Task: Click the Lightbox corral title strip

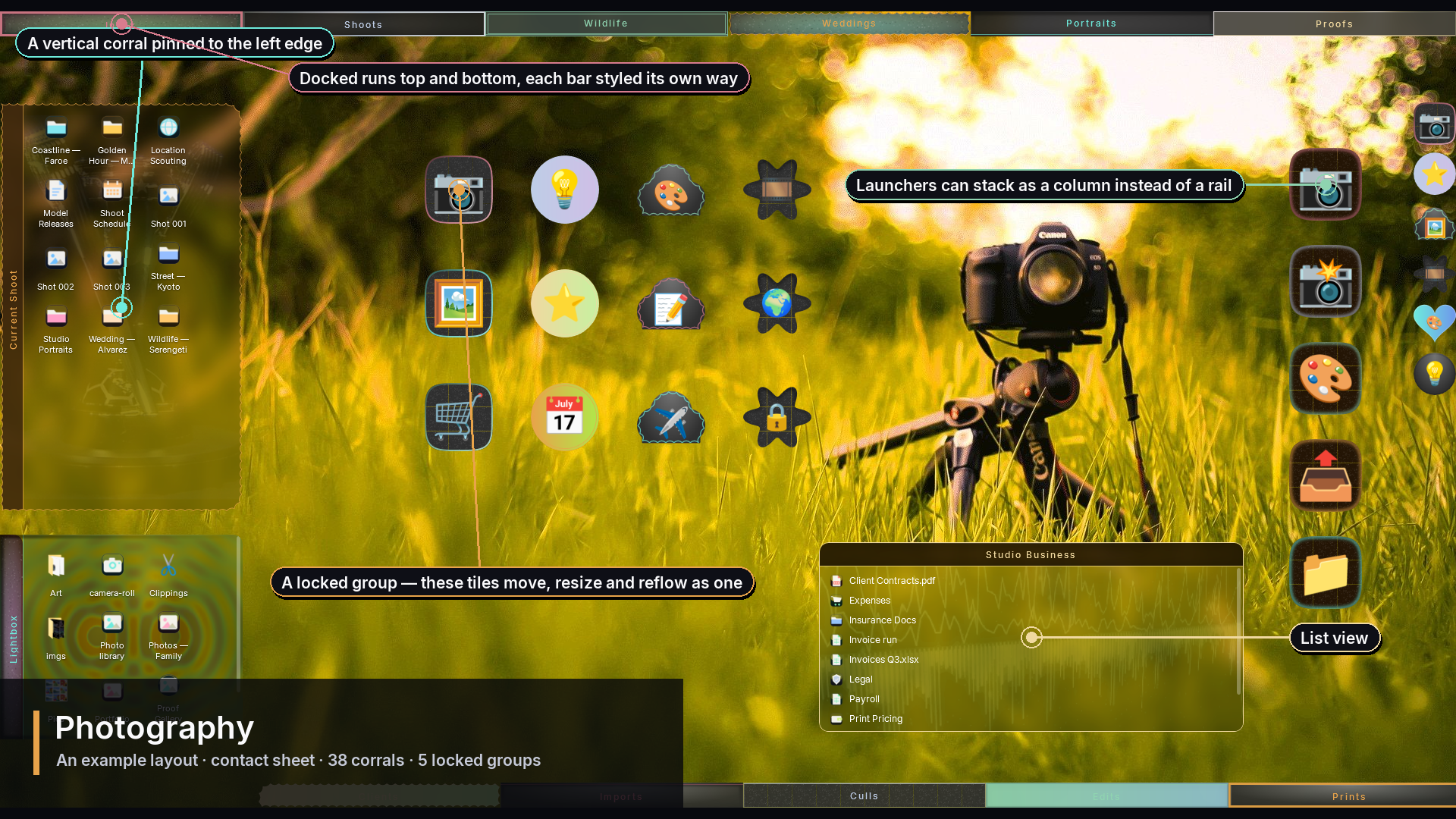Action: coord(13,637)
